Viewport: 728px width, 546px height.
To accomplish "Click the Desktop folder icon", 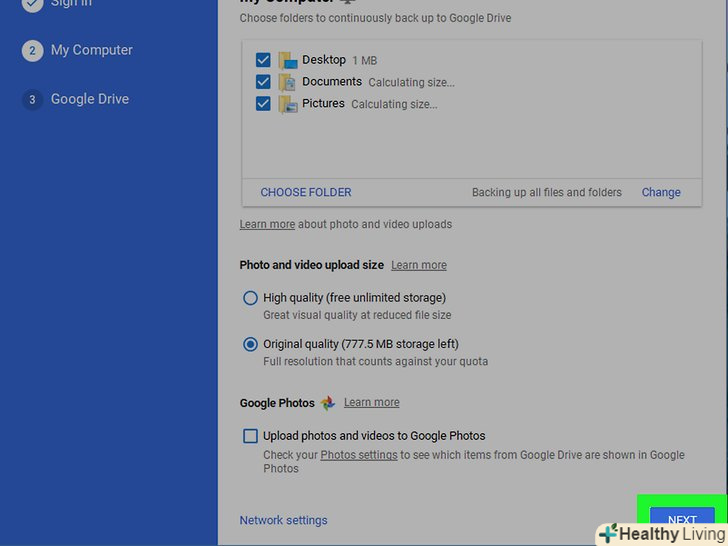I will point(288,60).
